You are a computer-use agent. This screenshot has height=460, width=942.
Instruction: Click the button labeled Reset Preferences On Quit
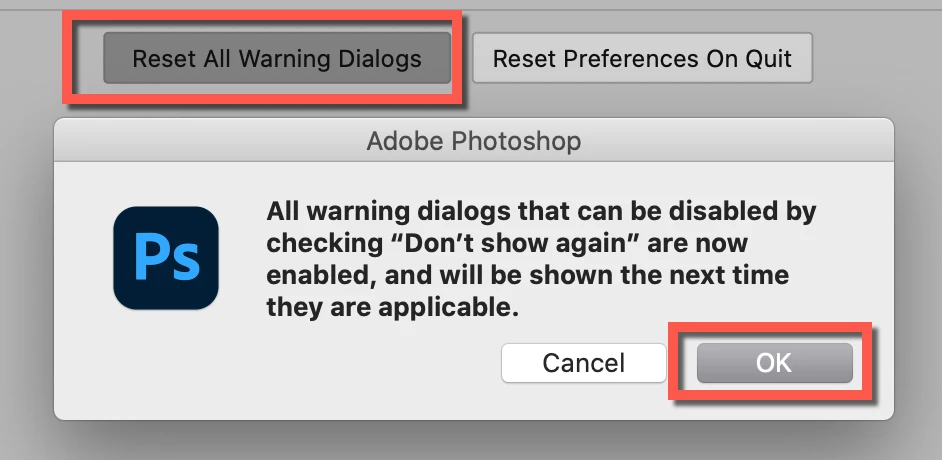pos(642,58)
